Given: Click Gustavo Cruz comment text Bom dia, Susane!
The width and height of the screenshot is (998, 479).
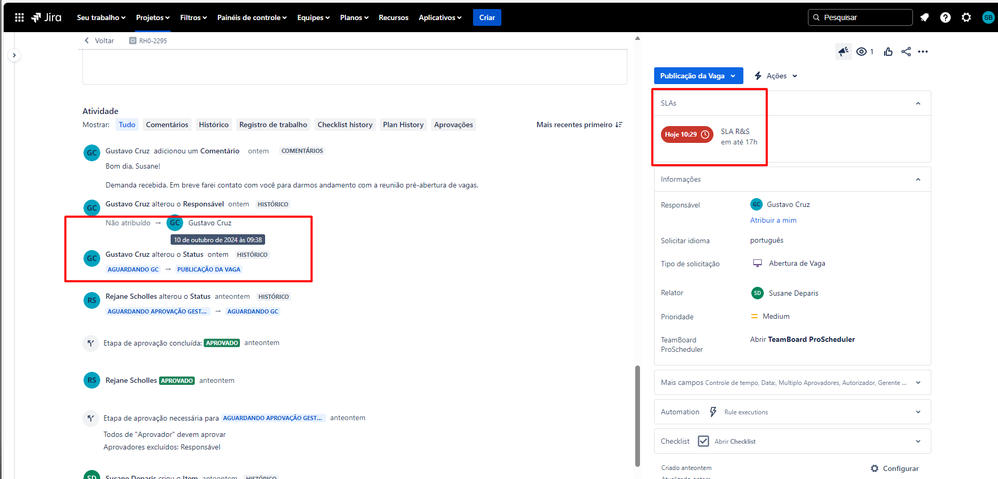Looking at the screenshot, I should [x=133, y=167].
